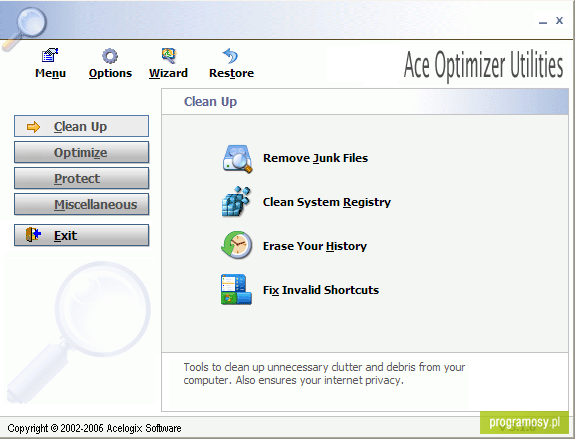
Task: Click the Erase Your History clock icon
Action: coord(237,245)
